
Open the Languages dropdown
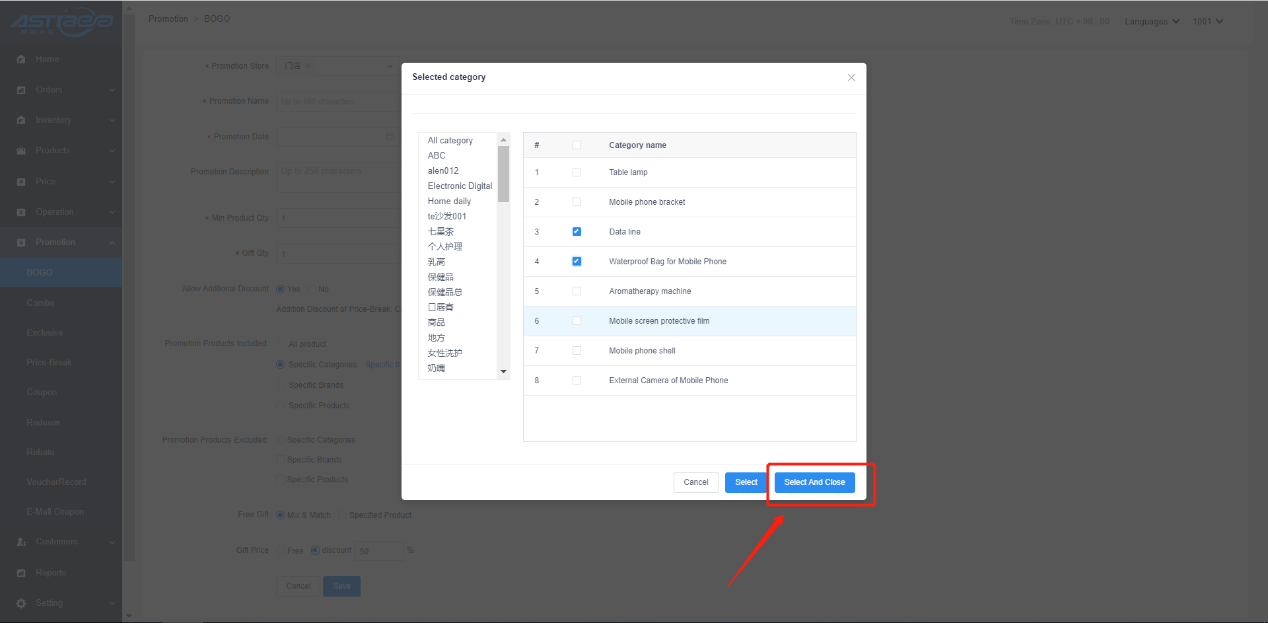tap(1152, 21)
